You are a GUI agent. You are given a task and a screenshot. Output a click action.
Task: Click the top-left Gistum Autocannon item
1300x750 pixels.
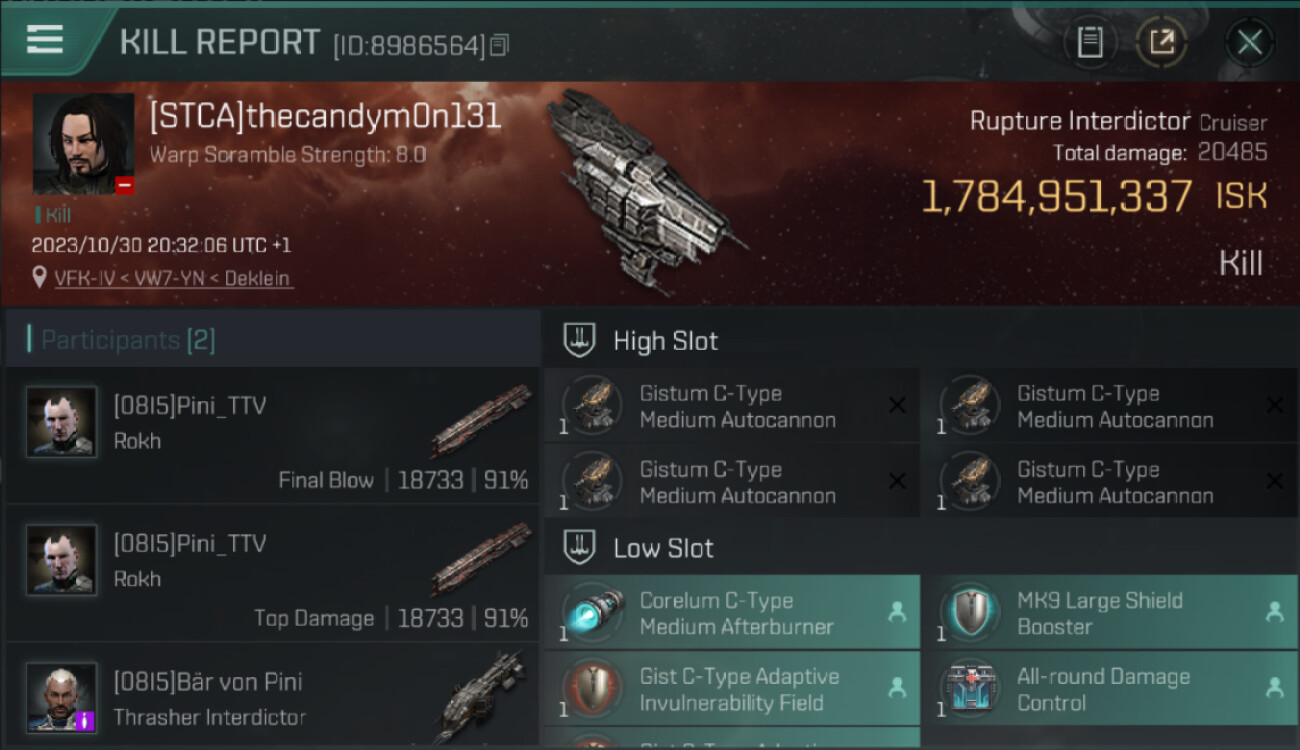coord(732,406)
